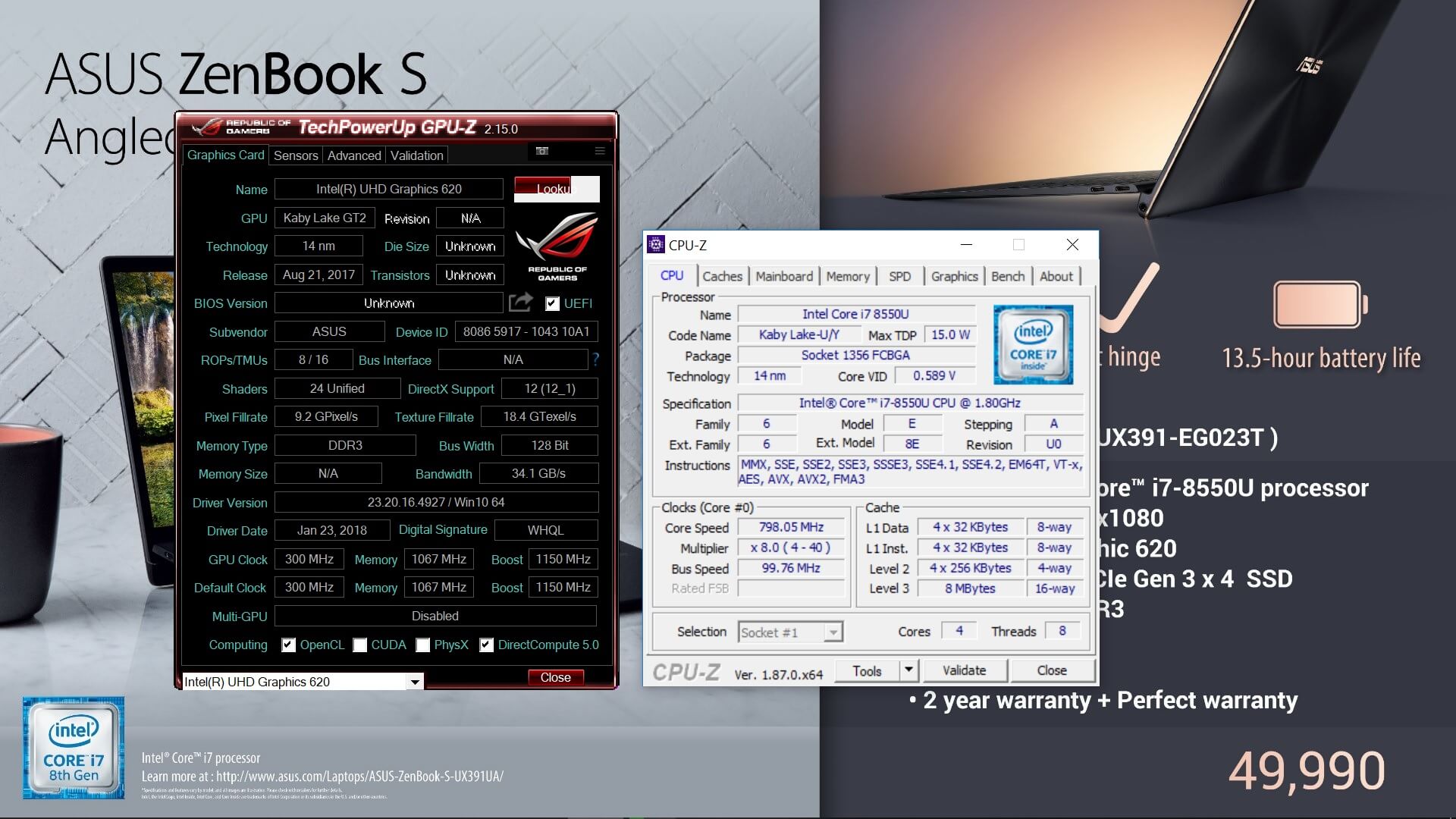
Task: Click the CPU Specification field
Action: point(910,403)
